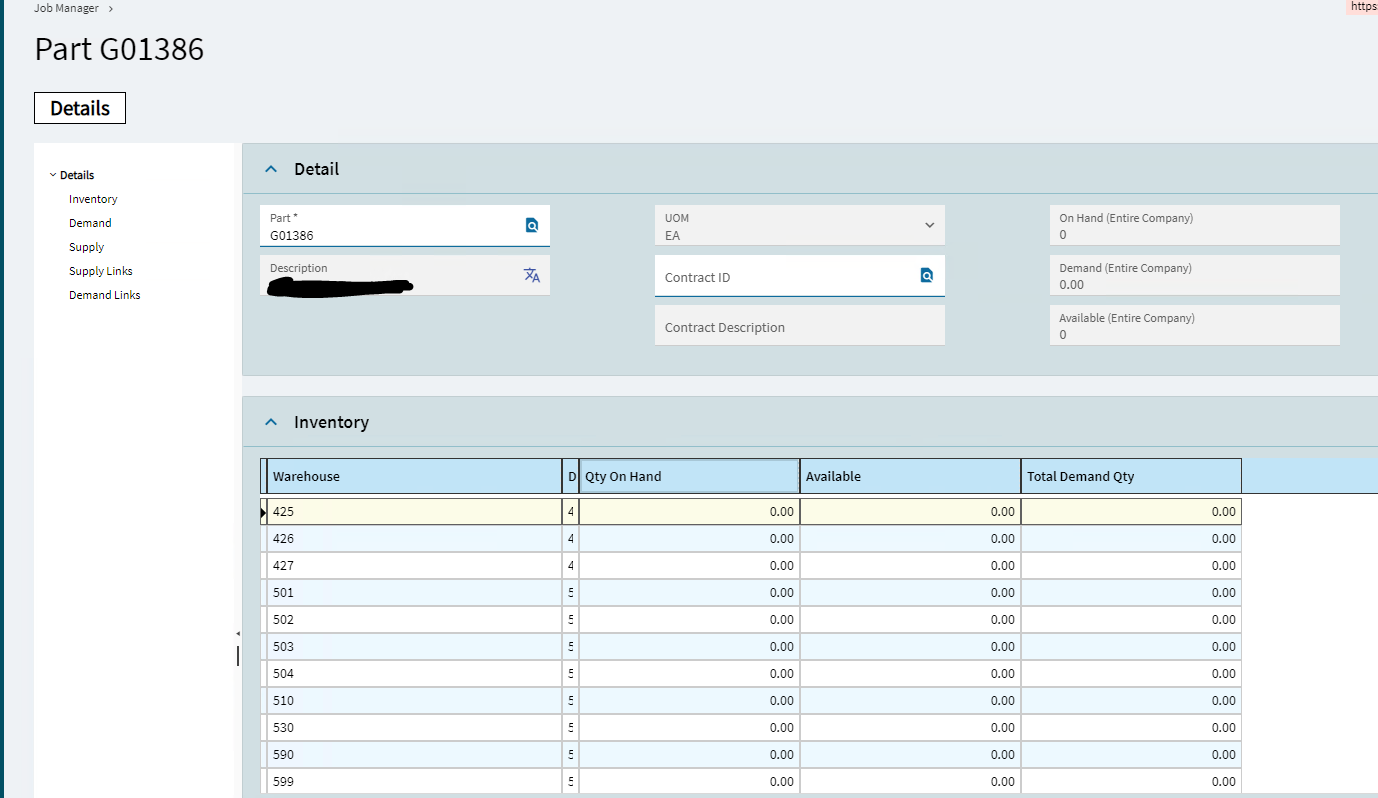Click the Qty On Hand column header
The image size is (1378, 798).
pos(688,477)
